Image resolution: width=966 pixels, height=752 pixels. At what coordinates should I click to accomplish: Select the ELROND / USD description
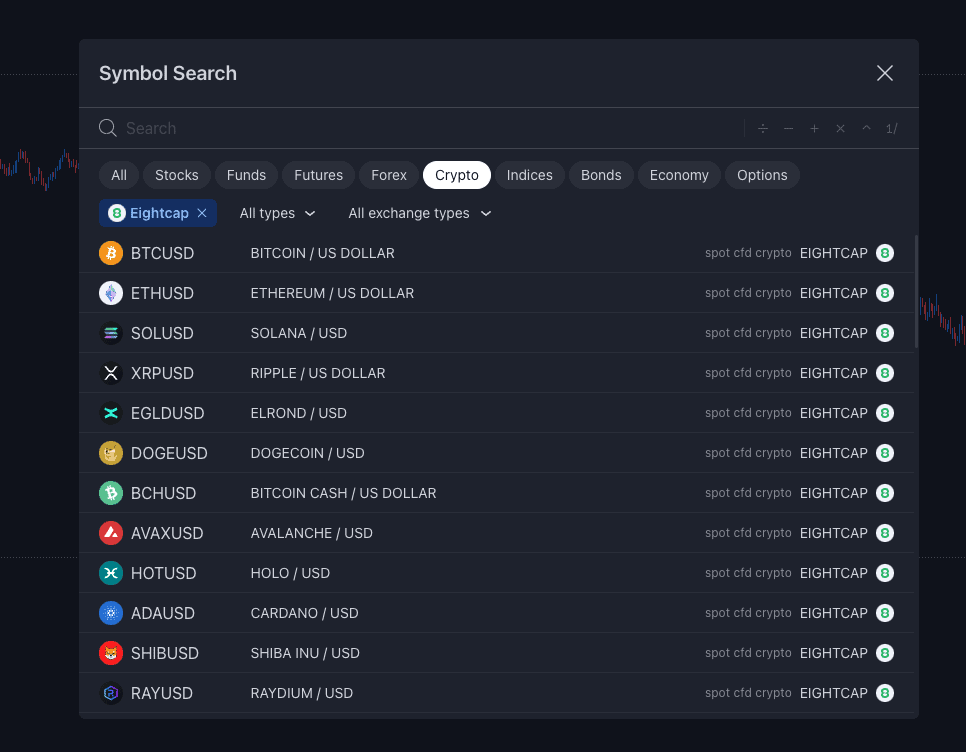pos(299,413)
